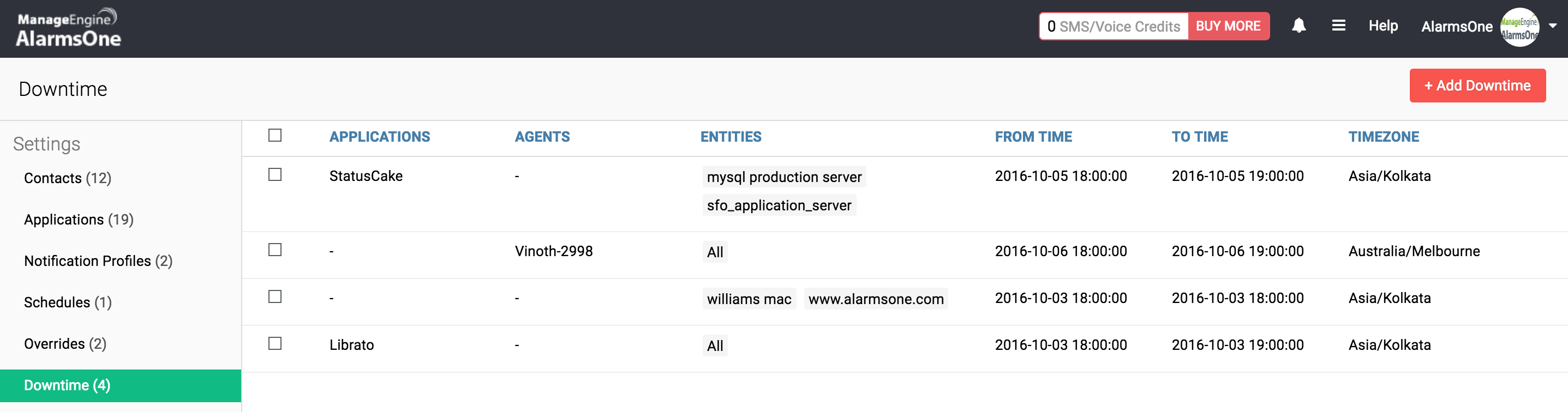The image size is (1568, 412).
Task: Select Downtime (4) in sidebar
Action: pos(121,385)
